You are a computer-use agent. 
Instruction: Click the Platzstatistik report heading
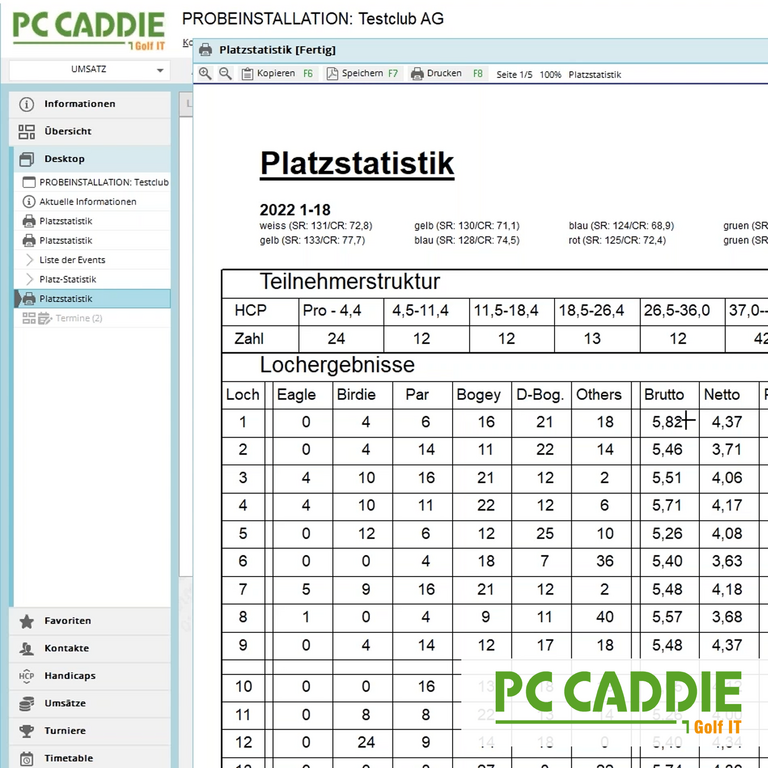[357, 164]
